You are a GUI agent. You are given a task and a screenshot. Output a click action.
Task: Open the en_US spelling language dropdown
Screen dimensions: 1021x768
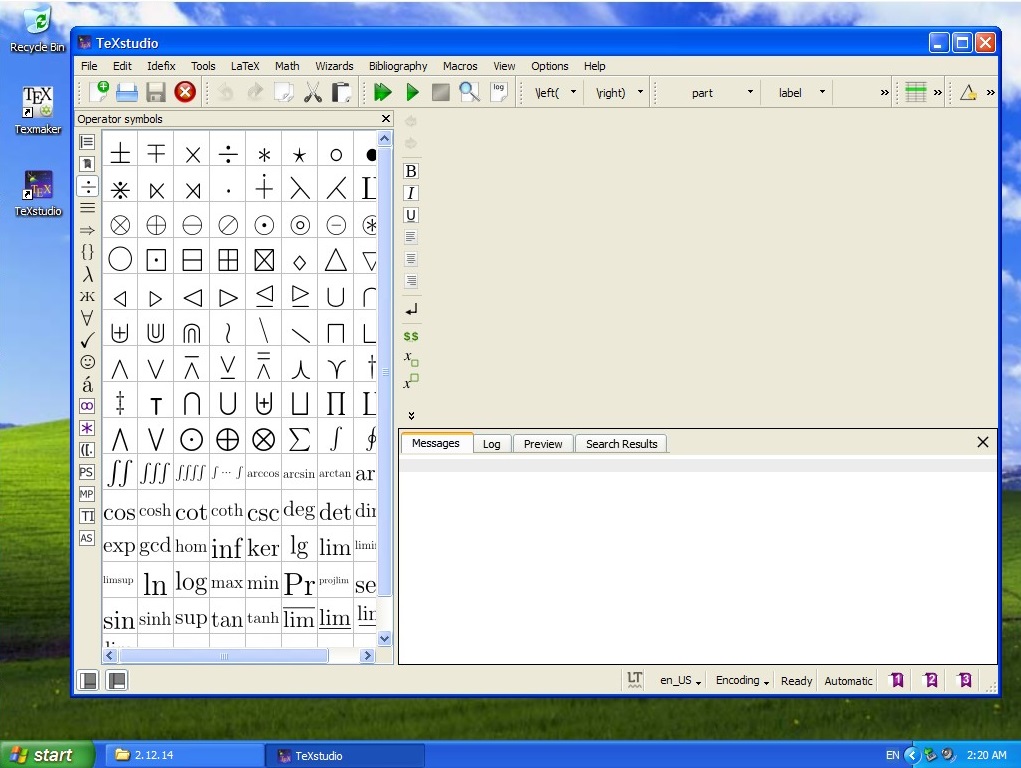coord(680,681)
